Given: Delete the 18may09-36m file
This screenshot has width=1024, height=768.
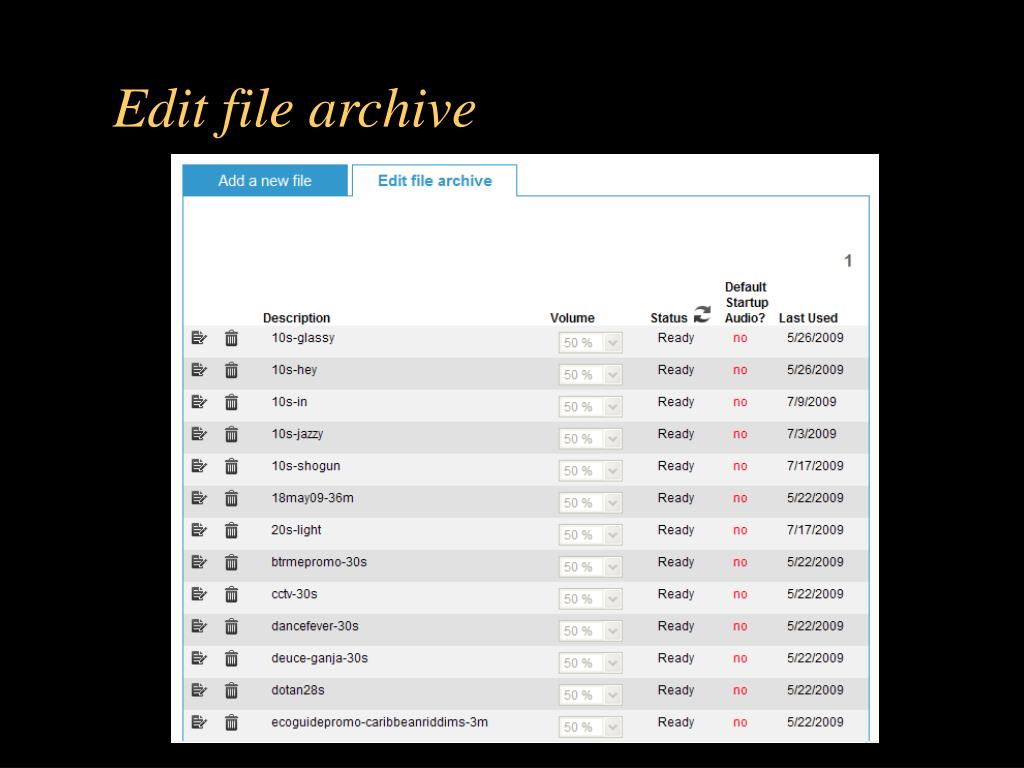Looking at the screenshot, I should [x=231, y=498].
